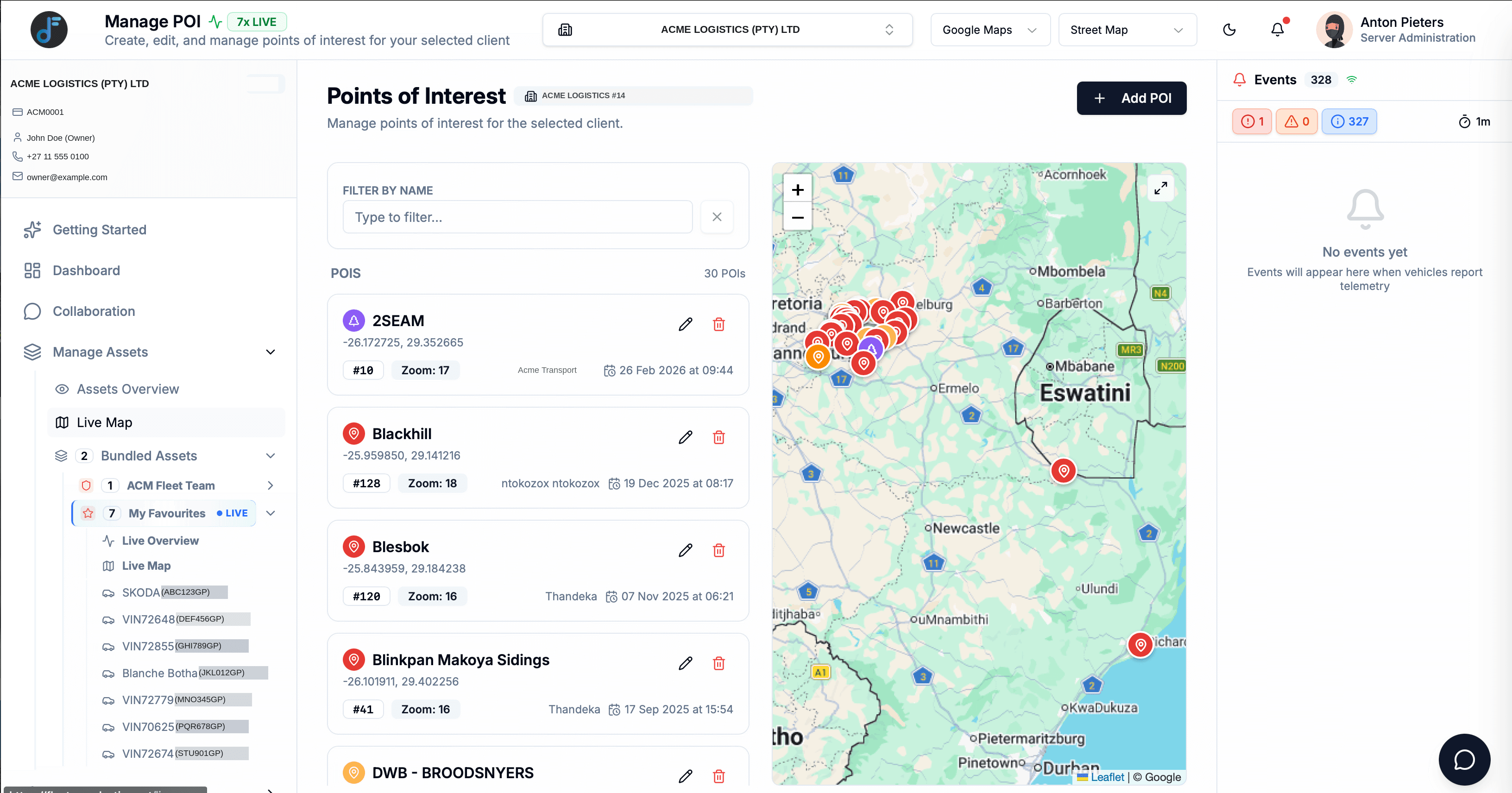Delete Blinkpan Makoya Sidings POI
This screenshot has height=793, width=1512.
click(718, 663)
